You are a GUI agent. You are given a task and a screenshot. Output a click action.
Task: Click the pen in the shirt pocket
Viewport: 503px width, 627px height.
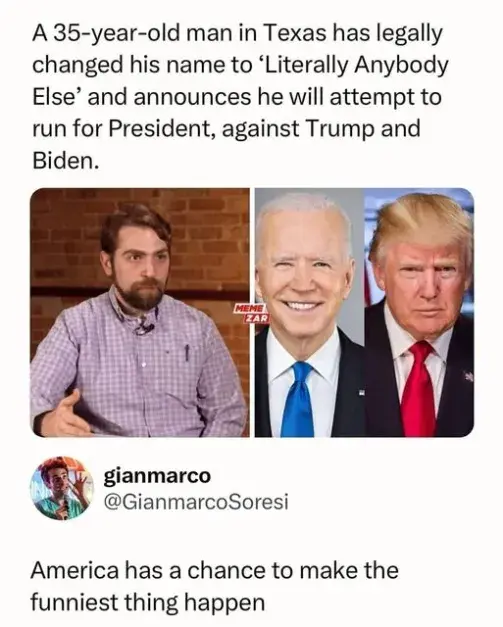186,351
